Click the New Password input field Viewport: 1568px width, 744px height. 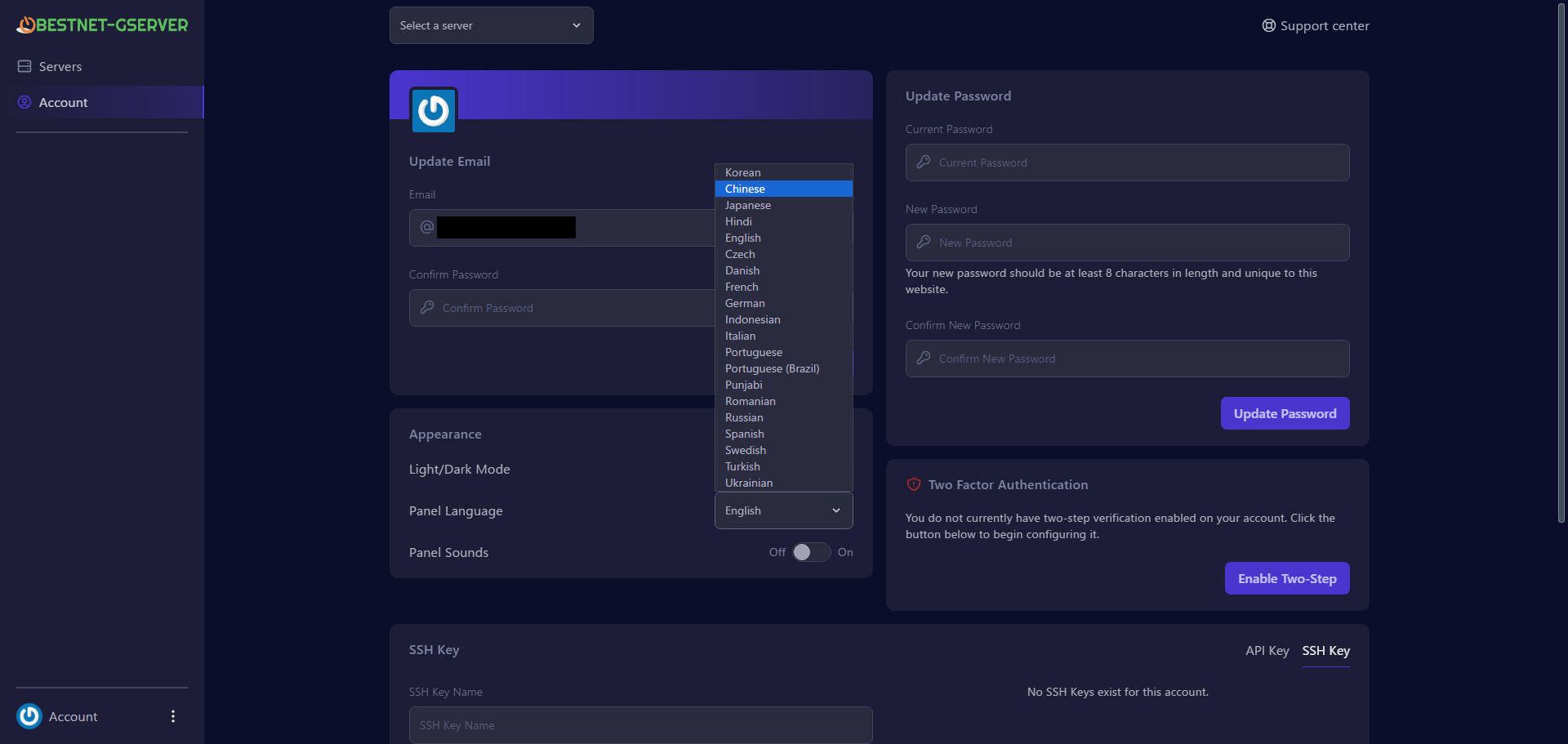coord(1127,243)
